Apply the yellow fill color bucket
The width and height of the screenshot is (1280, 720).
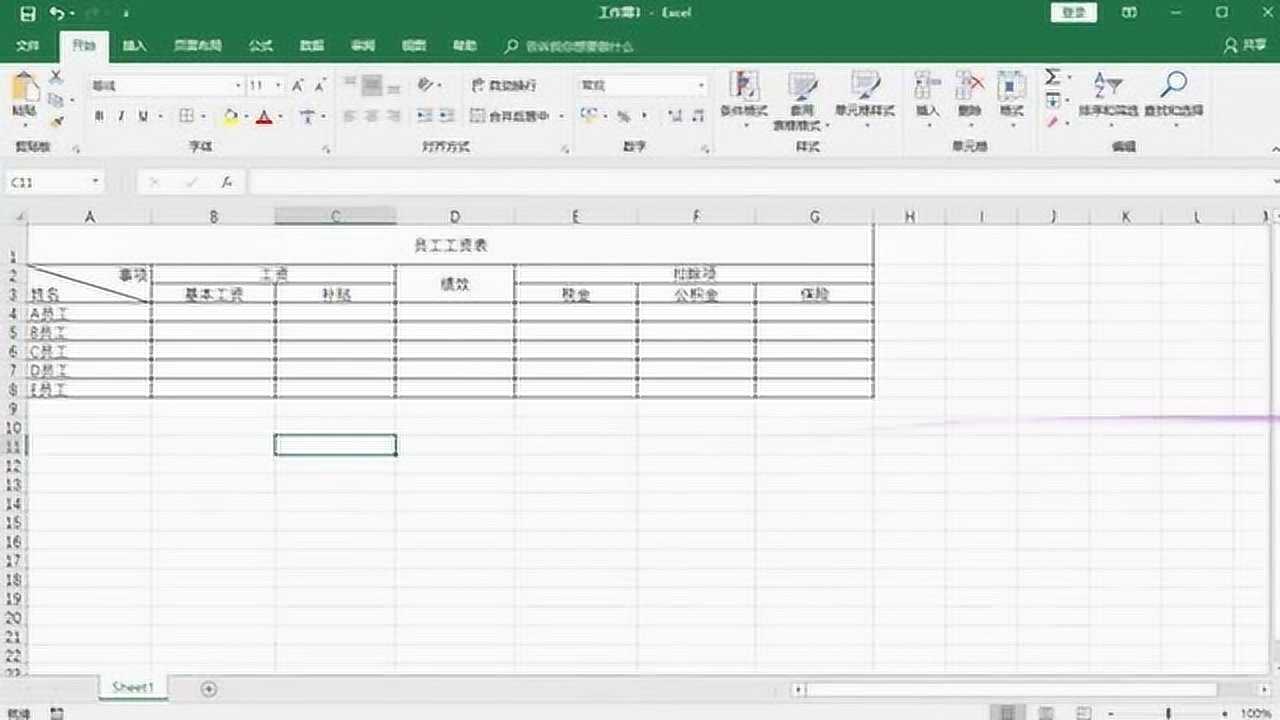click(x=231, y=117)
